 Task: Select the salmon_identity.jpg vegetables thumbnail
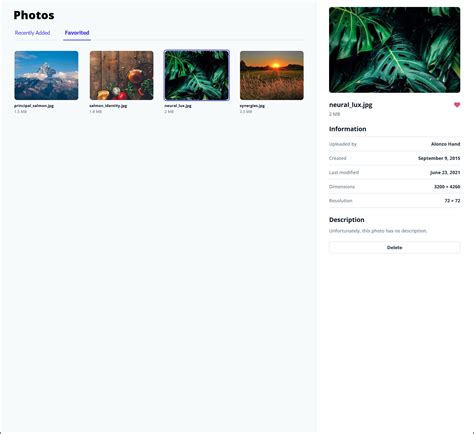pos(122,75)
